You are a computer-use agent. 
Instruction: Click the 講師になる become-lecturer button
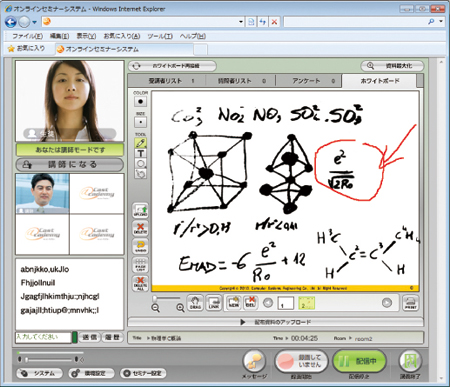click(x=70, y=164)
